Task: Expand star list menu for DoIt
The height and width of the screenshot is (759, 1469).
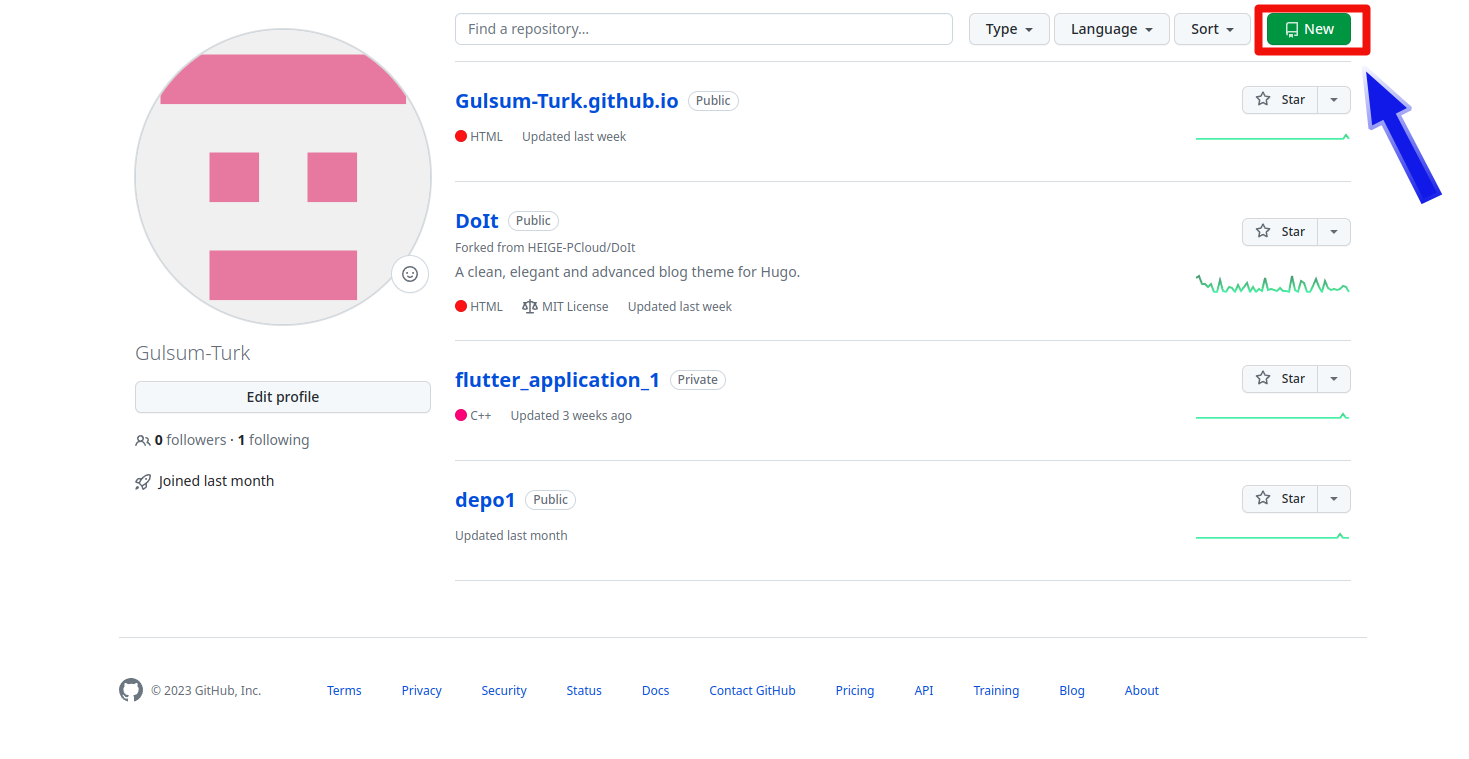Action: coord(1334,232)
